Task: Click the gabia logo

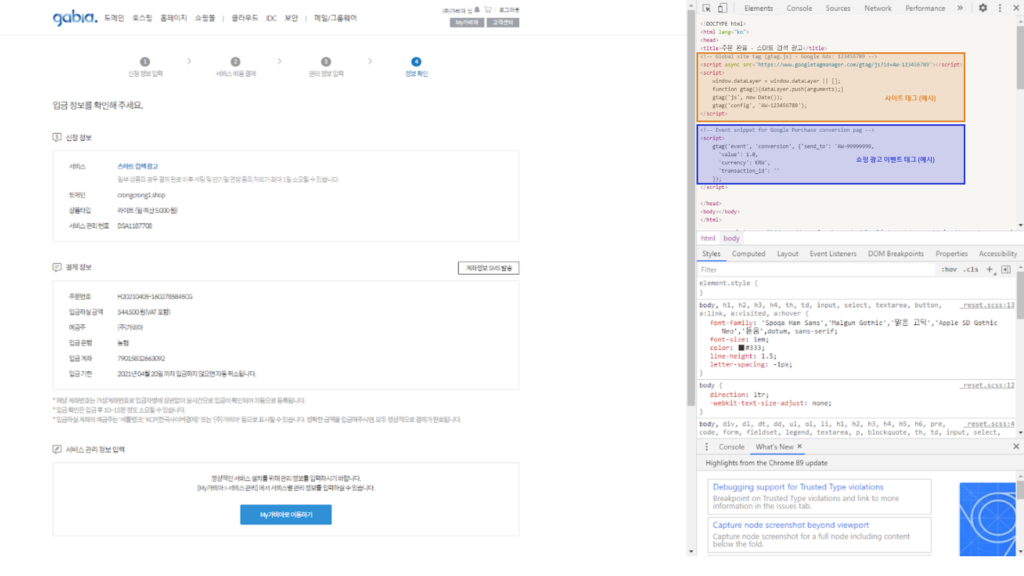Action: [74, 18]
